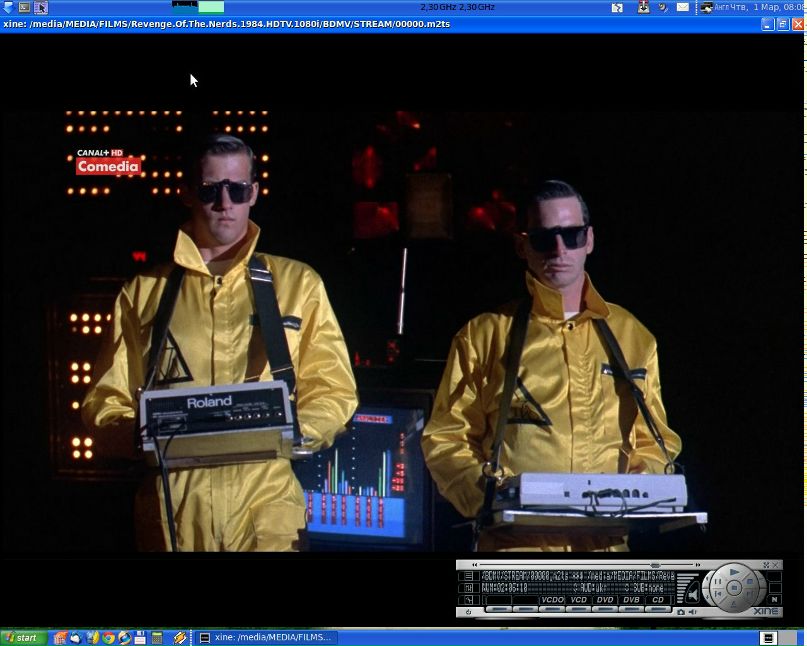Open the calculator icon in taskbar
The width and height of the screenshot is (807, 646).
[156, 638]
